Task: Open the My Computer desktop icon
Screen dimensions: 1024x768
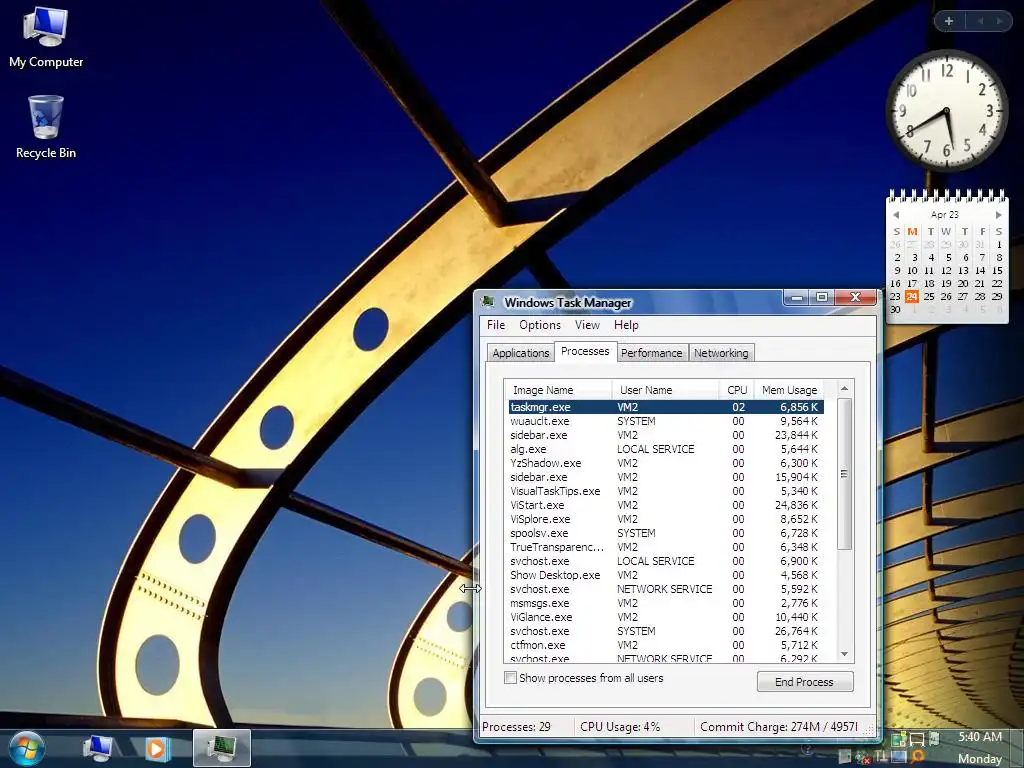Action: [46, 37]
